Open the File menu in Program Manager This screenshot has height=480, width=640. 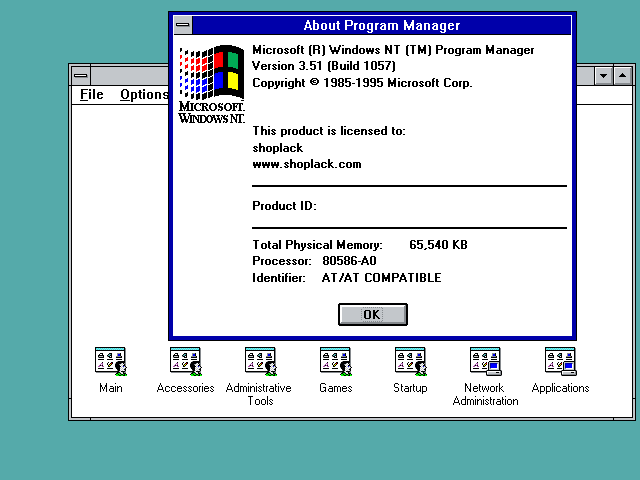point(92,94)
